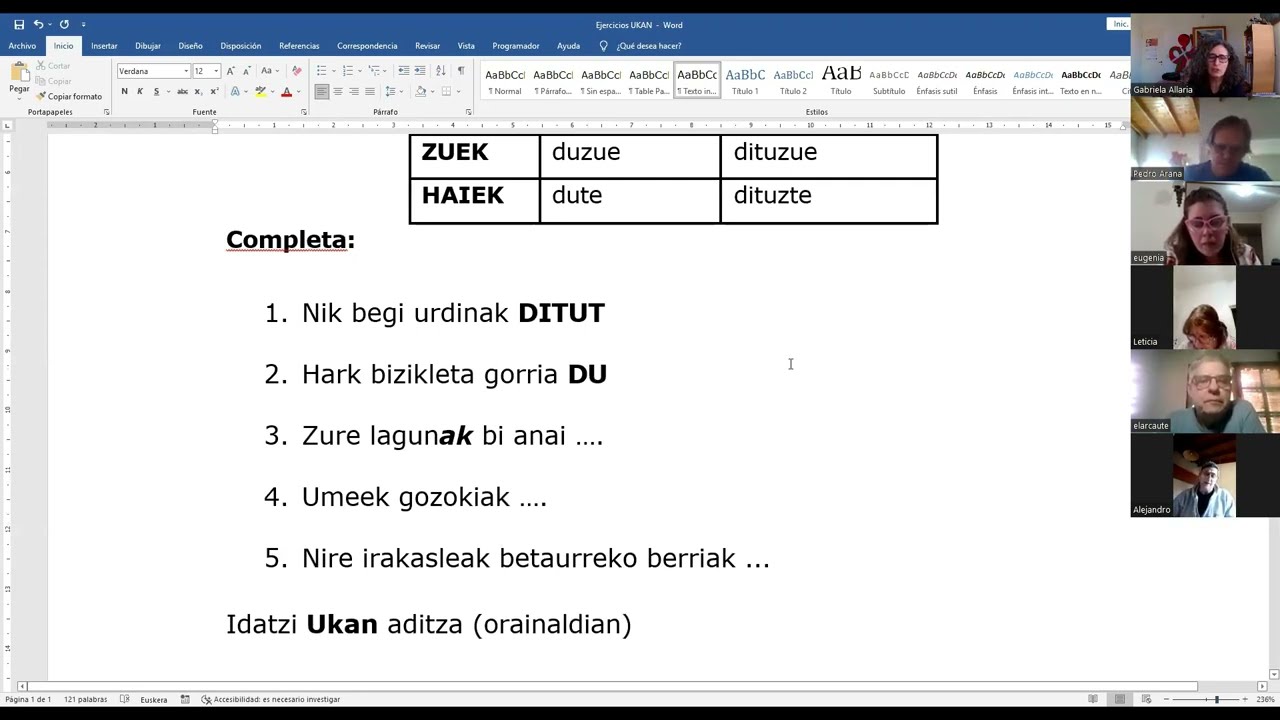Increase paragraph indent
The height and width of the screenshot is (720, 1280).
pos(419,71)
